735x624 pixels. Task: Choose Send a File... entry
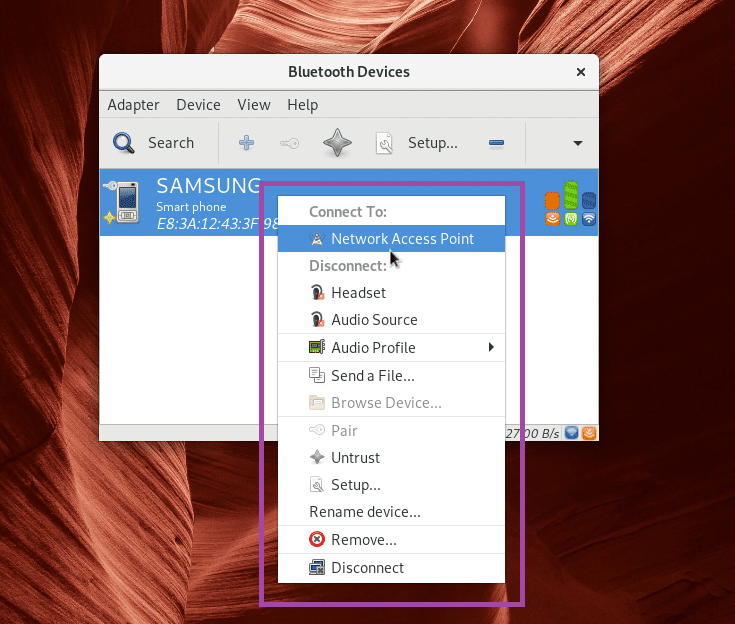391,376
